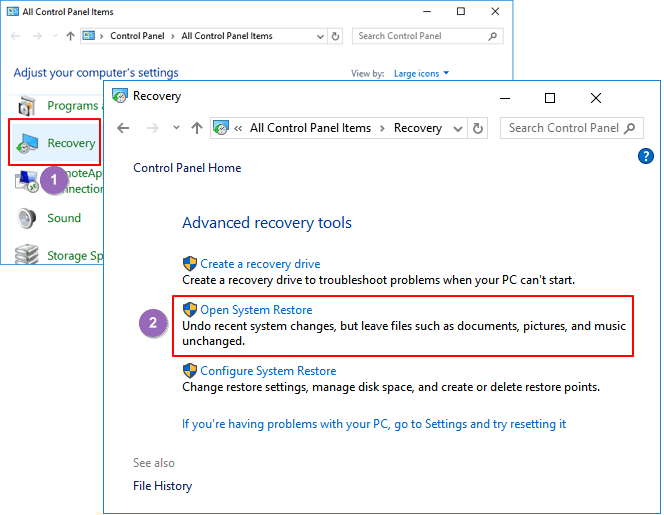Click the blue help question mark icon
The height and width of the screenshot is (515, 664).
(645, 156)
